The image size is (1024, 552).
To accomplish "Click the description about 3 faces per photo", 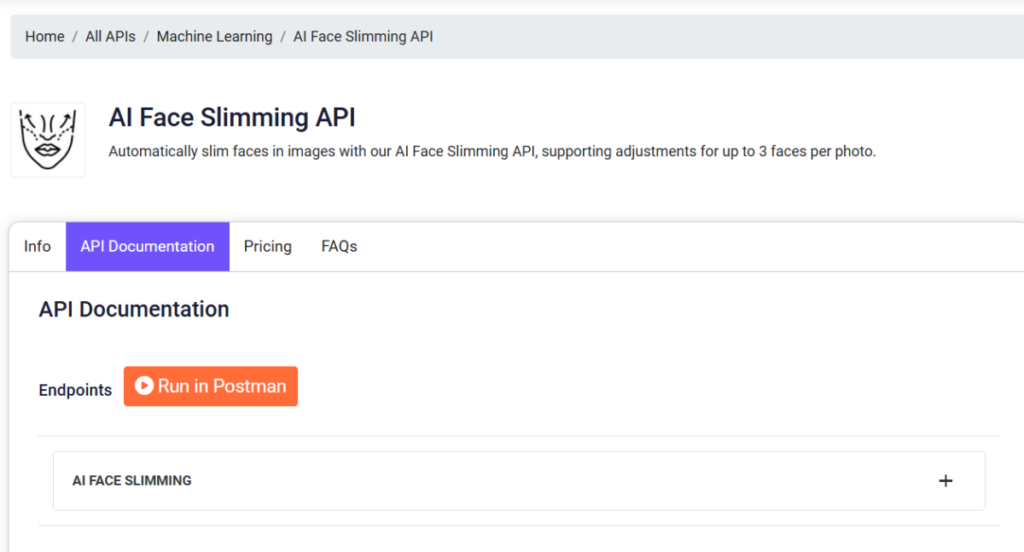I will tap(492, 152).
